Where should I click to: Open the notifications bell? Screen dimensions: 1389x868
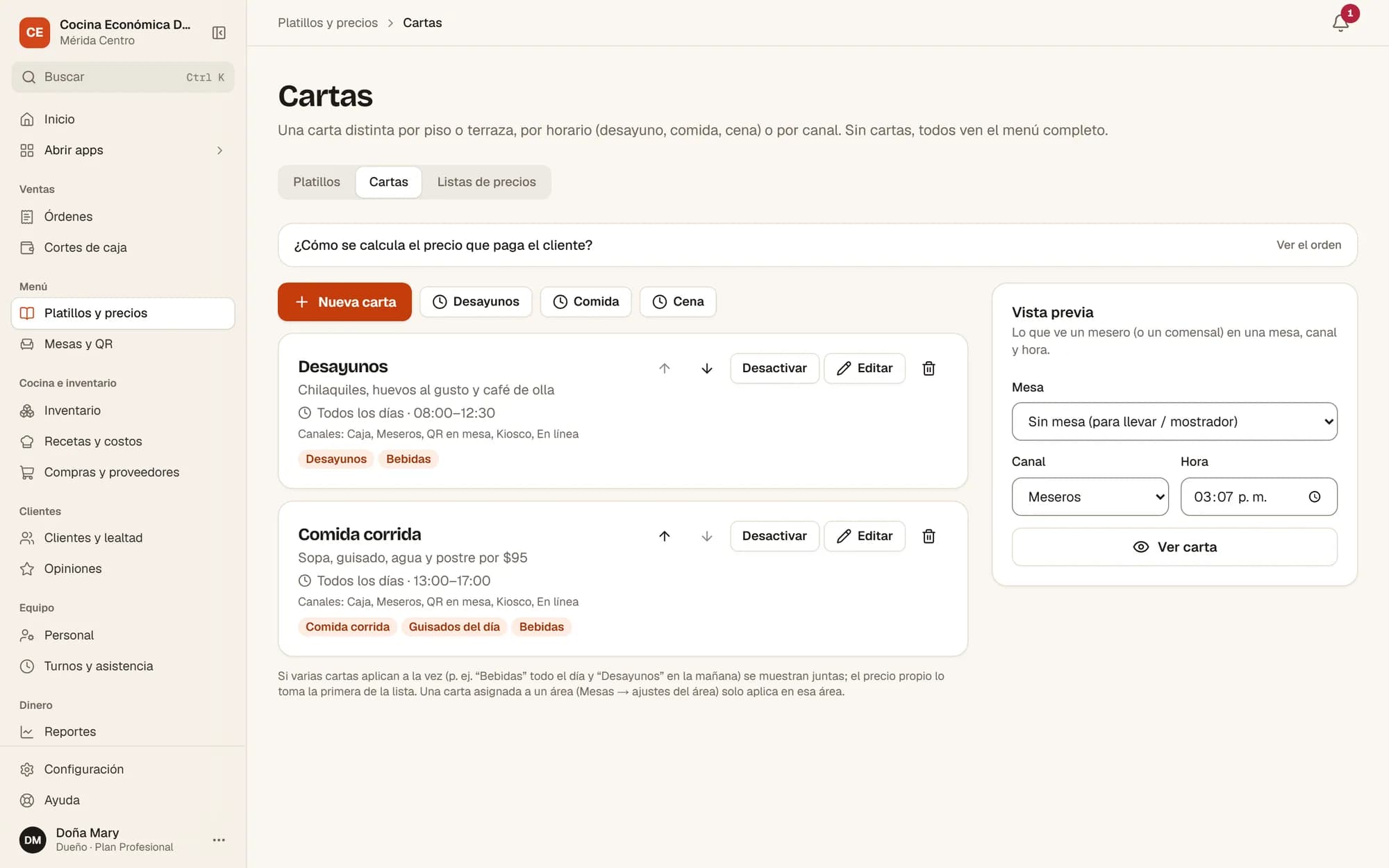click(1340, 23)
